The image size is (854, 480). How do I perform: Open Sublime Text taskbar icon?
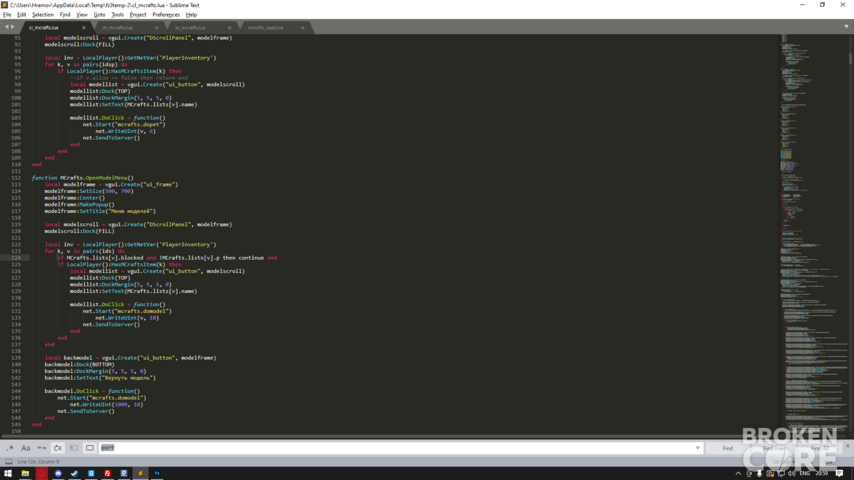(140, 473)
